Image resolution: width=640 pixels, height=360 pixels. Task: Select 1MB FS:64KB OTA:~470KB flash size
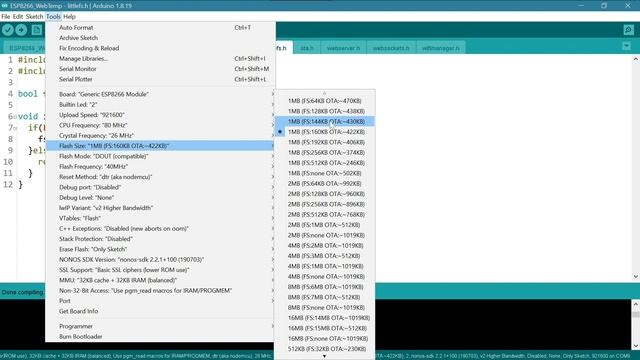[x=324, y=101]
